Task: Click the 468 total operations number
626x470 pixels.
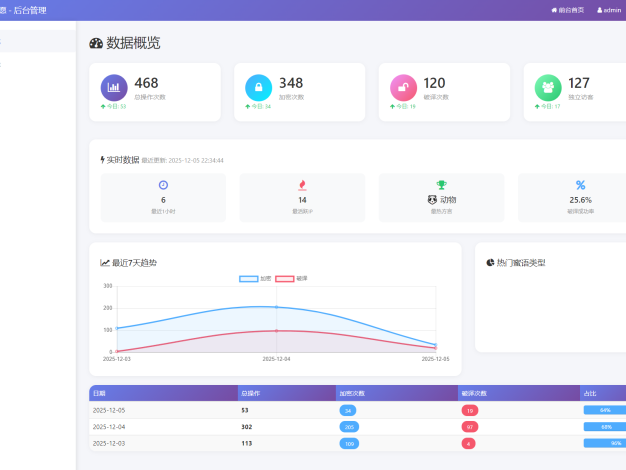Action: [146, 83]
